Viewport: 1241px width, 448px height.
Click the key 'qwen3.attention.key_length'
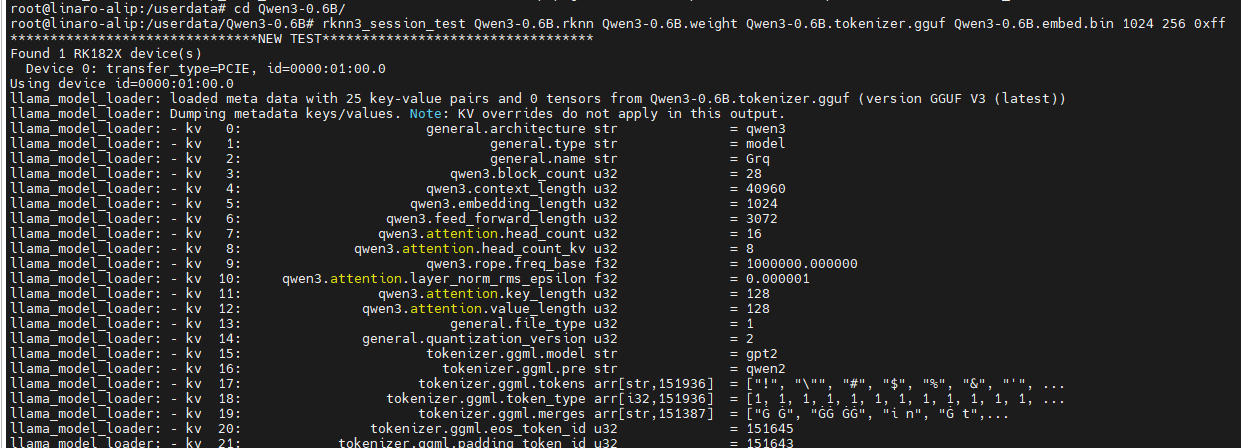point(482,293)
